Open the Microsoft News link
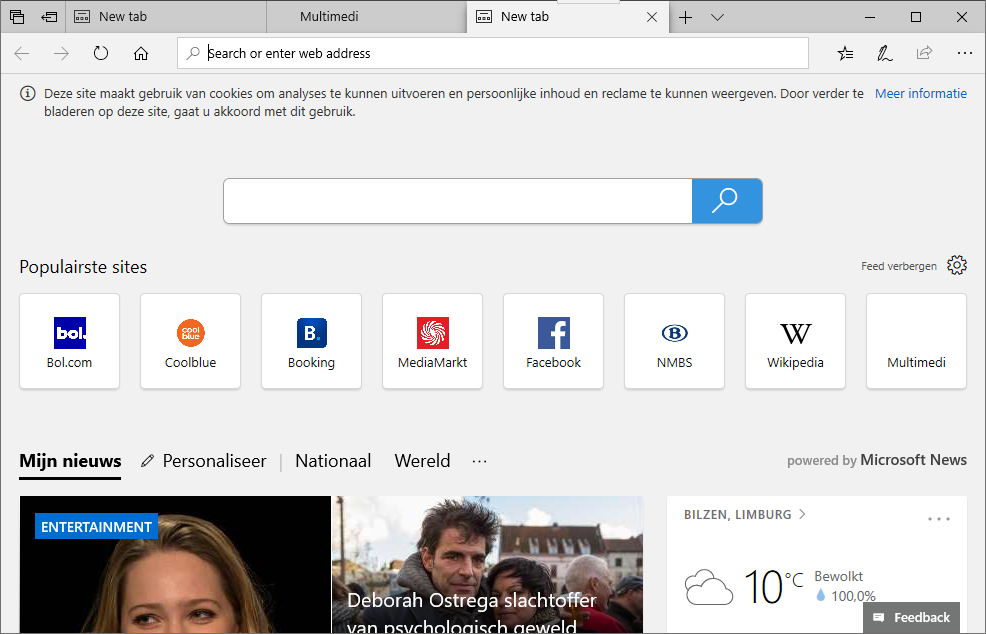The height and width of the screenshot is (634, 986). click(913, 460)
